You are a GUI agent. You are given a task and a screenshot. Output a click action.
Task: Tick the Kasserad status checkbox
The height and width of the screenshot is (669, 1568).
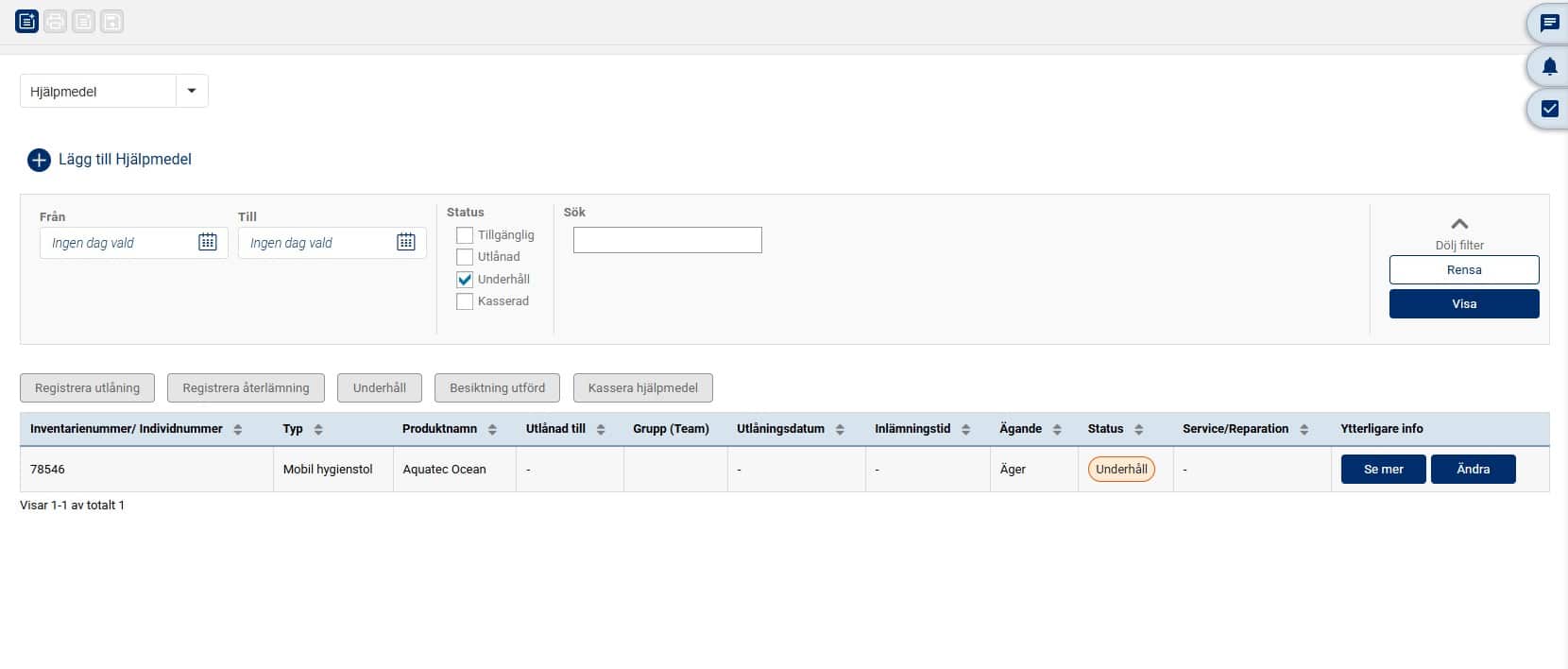465,301
